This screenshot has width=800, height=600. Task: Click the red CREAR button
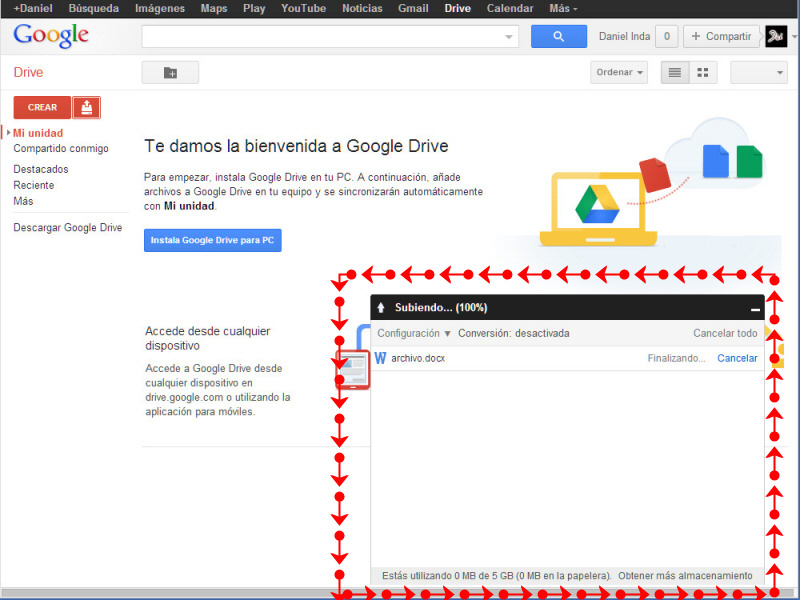tap(42, 107)
